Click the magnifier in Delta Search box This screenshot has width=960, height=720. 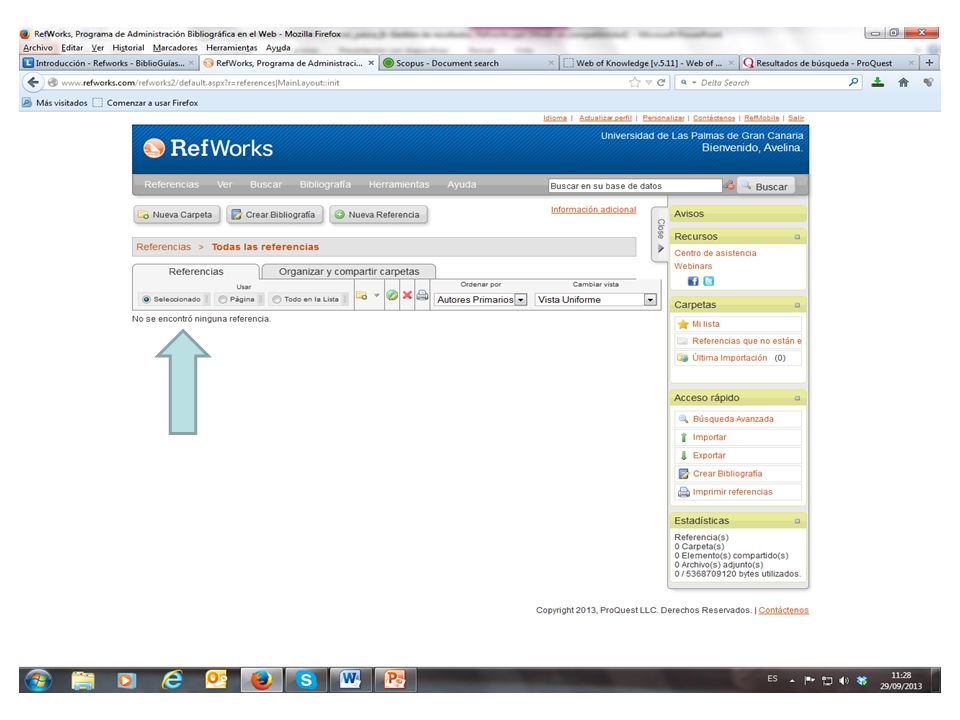click(x=853, y=82)
